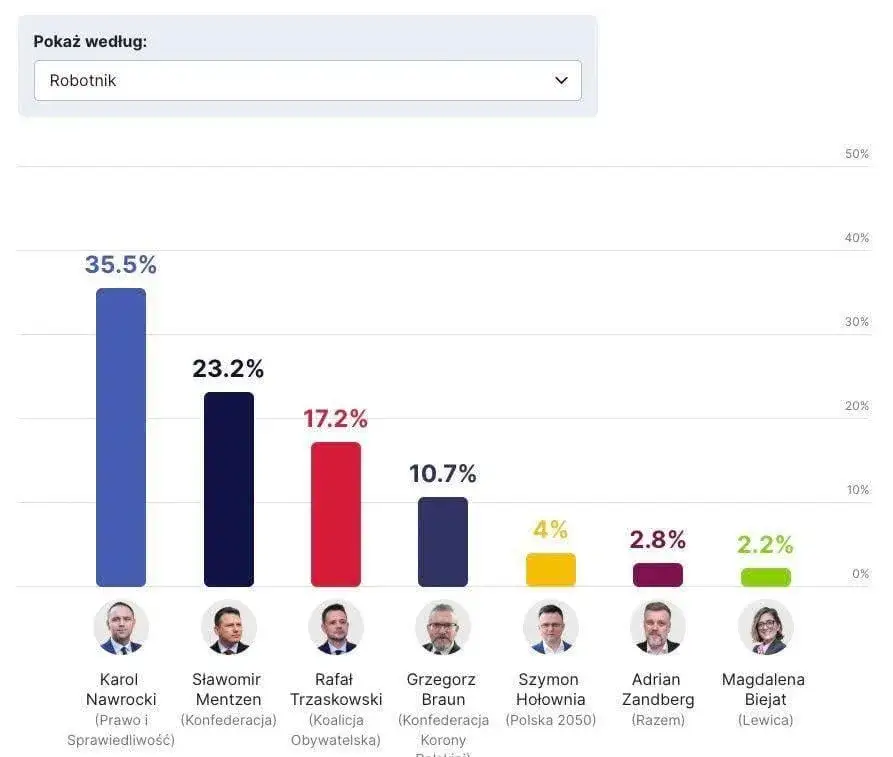Click the Karol Nawrocki name label
893x757 pixels.
[121, 689]
